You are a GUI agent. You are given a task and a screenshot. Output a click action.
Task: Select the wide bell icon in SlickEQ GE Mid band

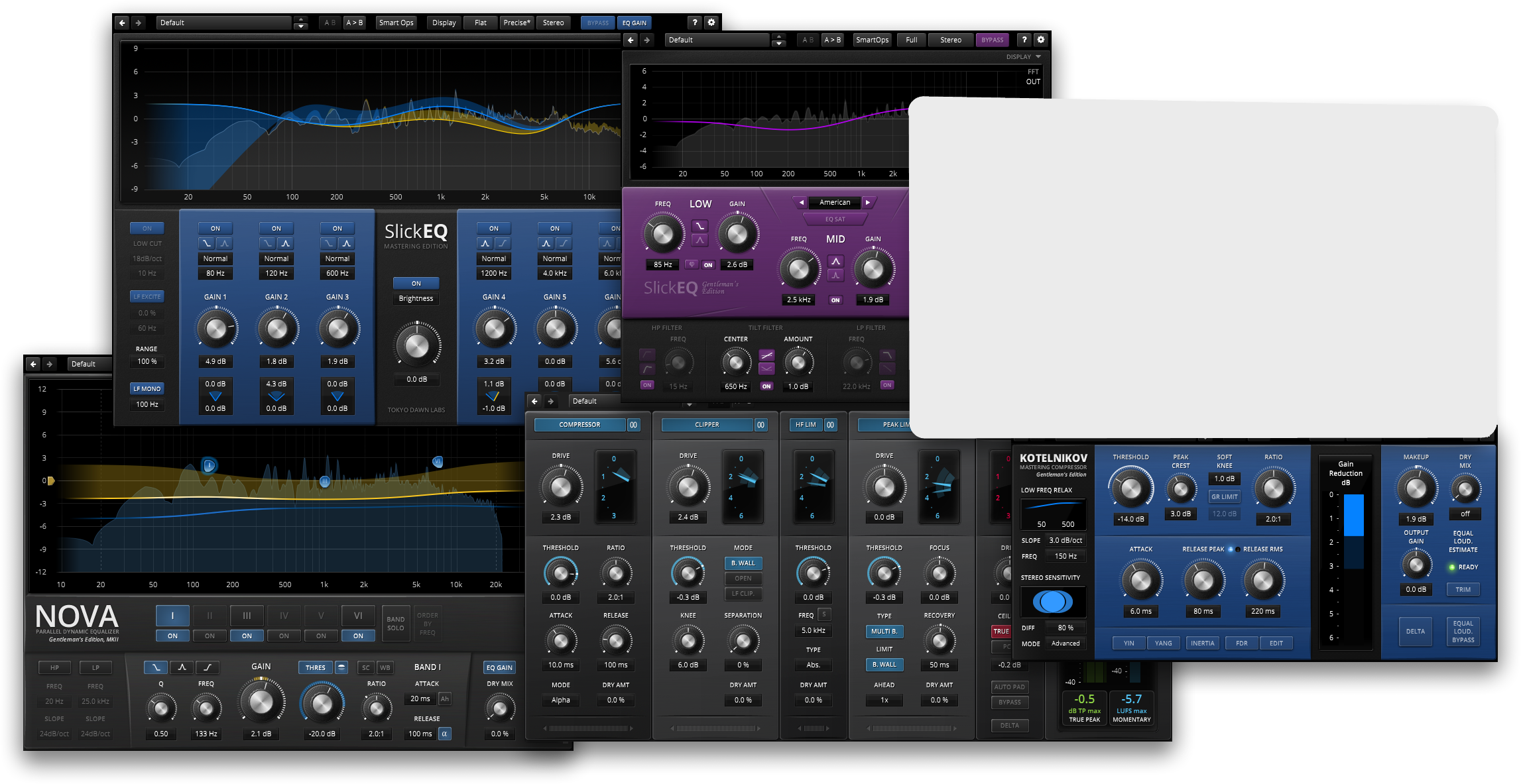(835, 260)
